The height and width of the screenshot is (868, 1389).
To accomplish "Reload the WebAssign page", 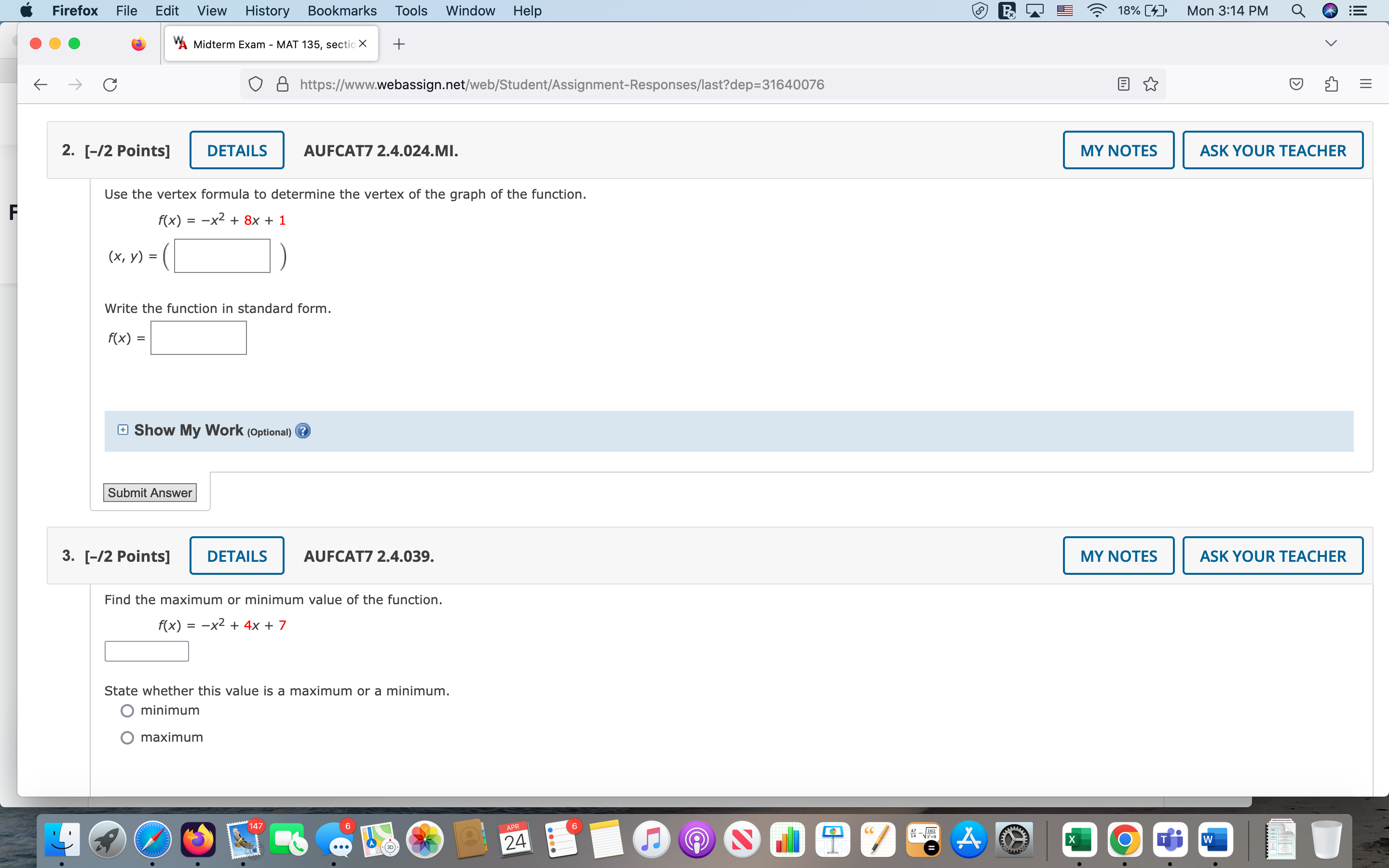I will (109, 84).
